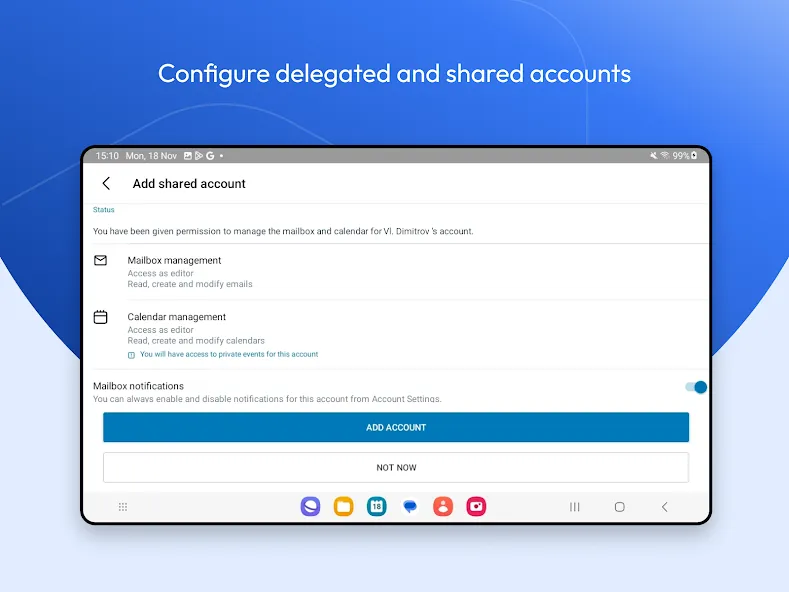Tap the info icon beside private events note
Viewport: 789px width, 592px height.
coord(131,355)
